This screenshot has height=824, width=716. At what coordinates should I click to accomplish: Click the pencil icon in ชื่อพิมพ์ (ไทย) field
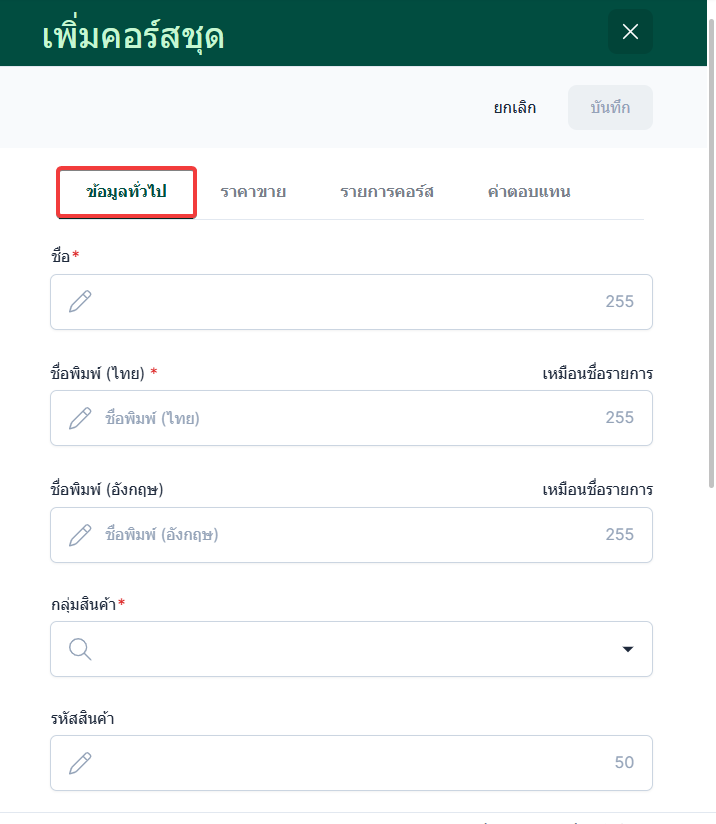(80, 418)
